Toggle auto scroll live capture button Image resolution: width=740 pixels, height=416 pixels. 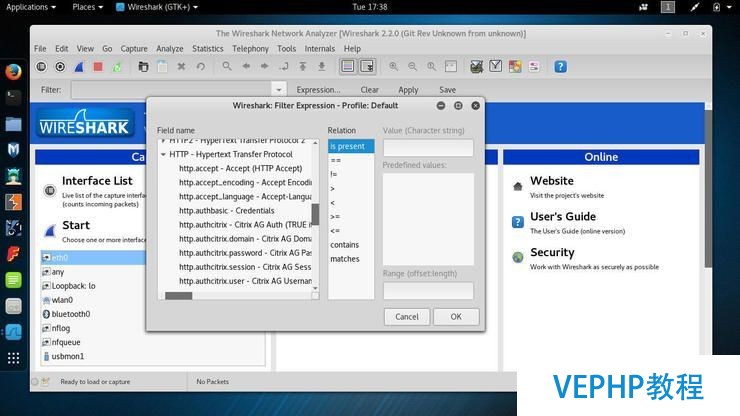[367, 67]
